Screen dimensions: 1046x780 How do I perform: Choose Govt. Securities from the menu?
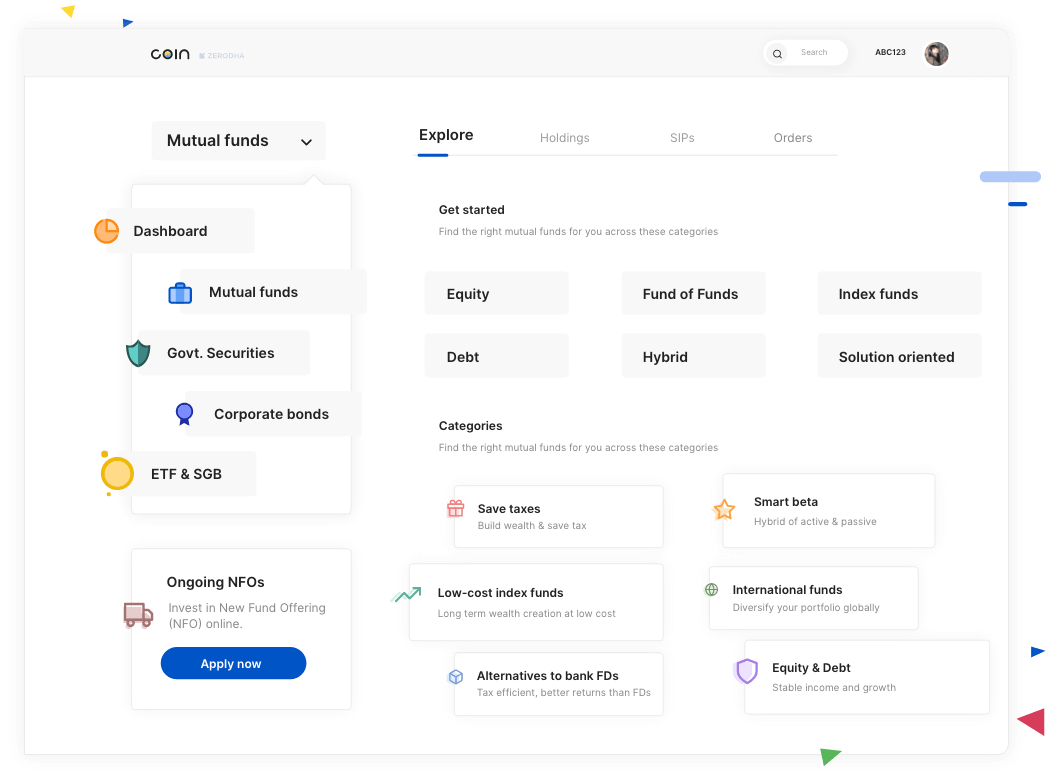pos(224,352)
